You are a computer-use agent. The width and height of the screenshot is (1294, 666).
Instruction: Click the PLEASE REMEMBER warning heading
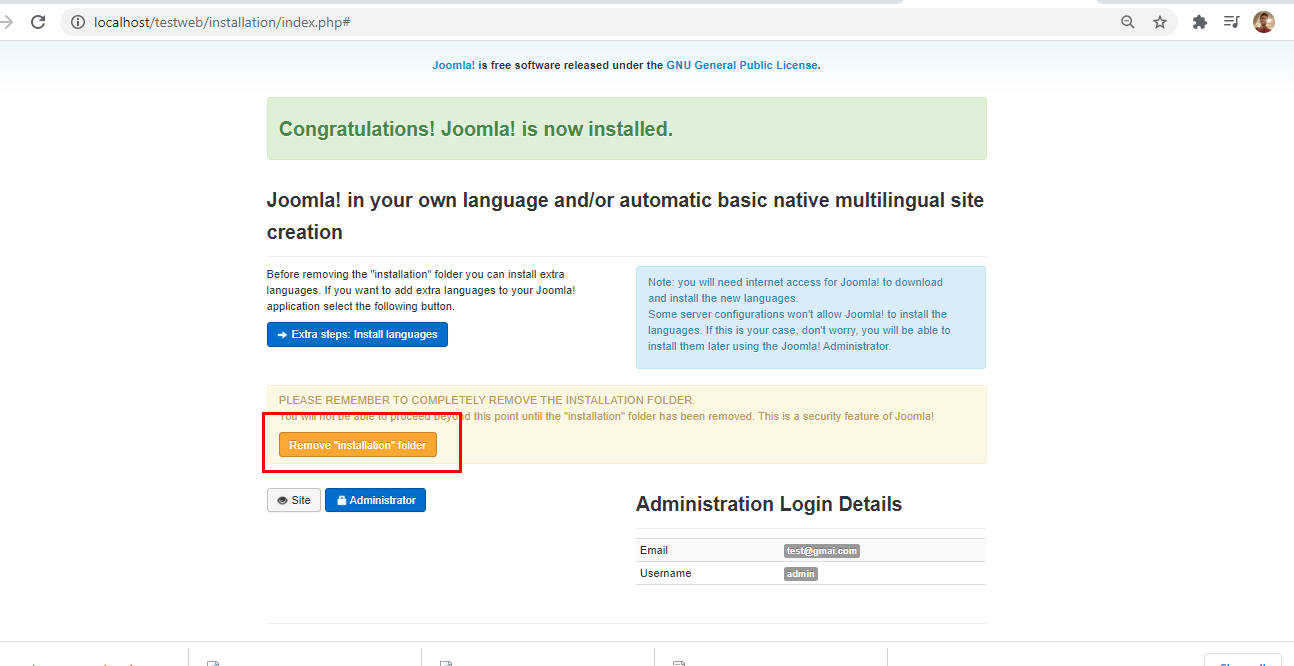coord(487,400)
